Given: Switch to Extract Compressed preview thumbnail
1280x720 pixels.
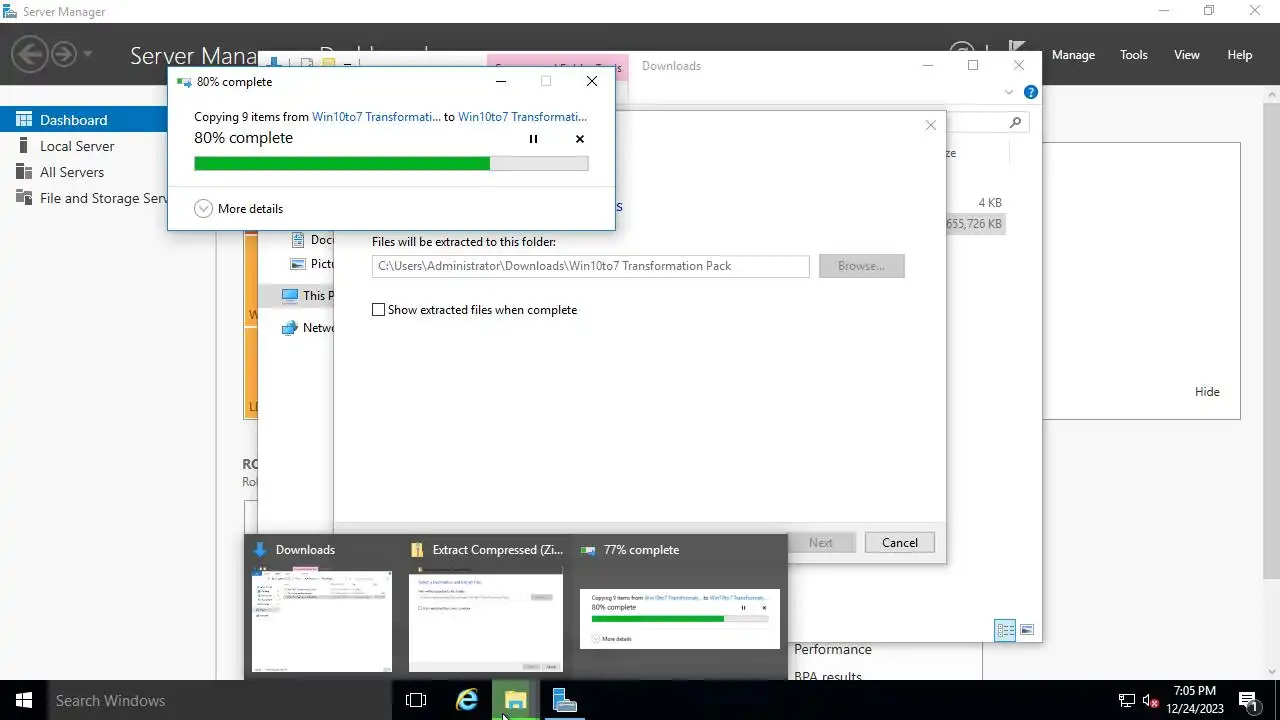Looking at the screenshot, I should pyautogui.click(x=486, y=620).
